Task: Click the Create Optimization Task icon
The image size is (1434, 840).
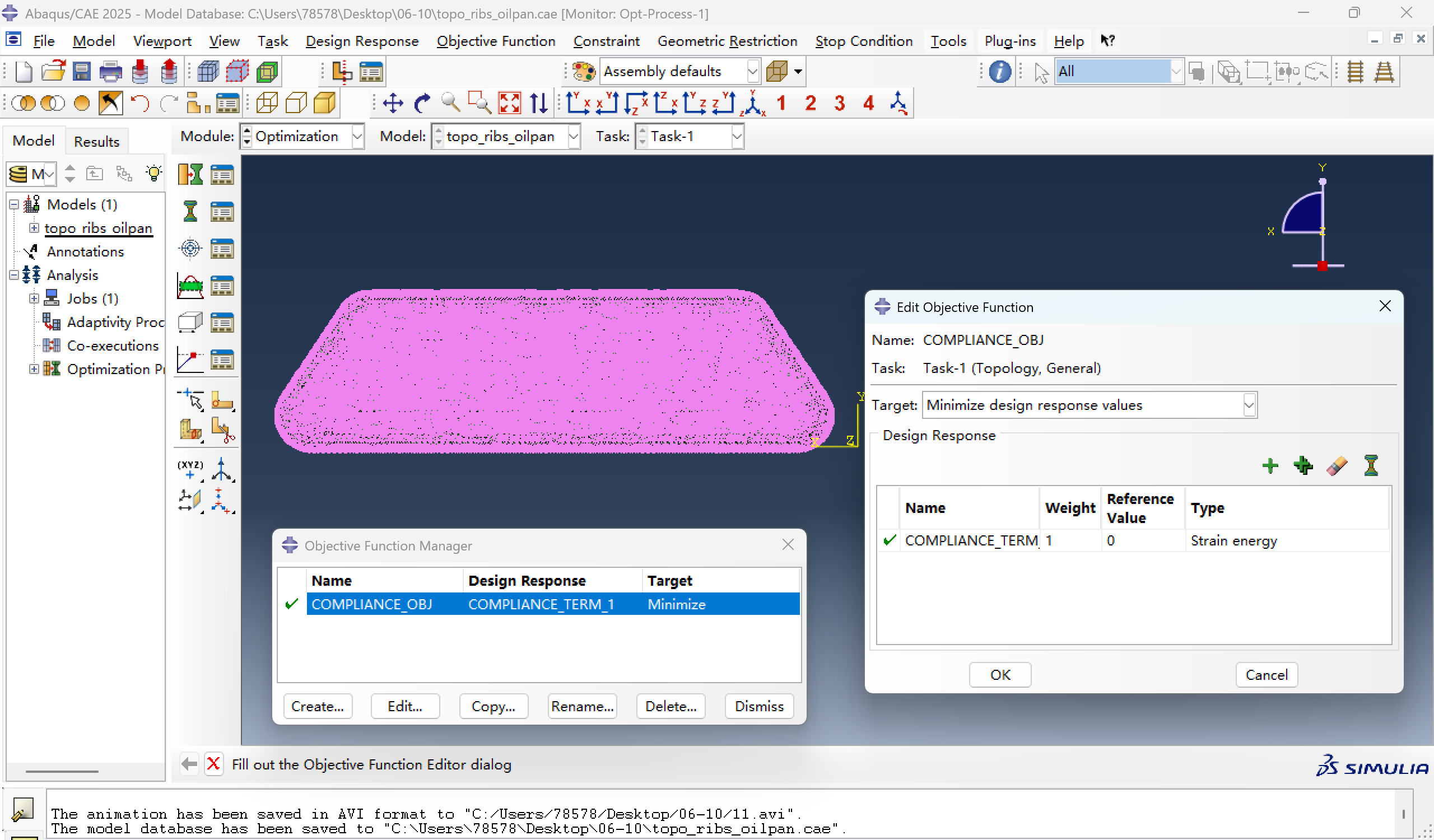Action: pyautogui.click(x=190, y=175)
